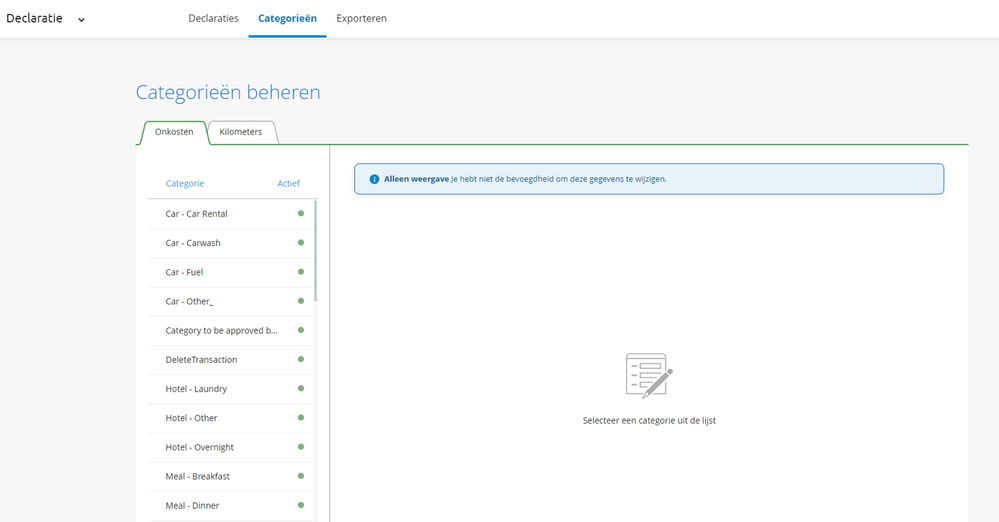Select the Onkosten tab

click(174, 132)
